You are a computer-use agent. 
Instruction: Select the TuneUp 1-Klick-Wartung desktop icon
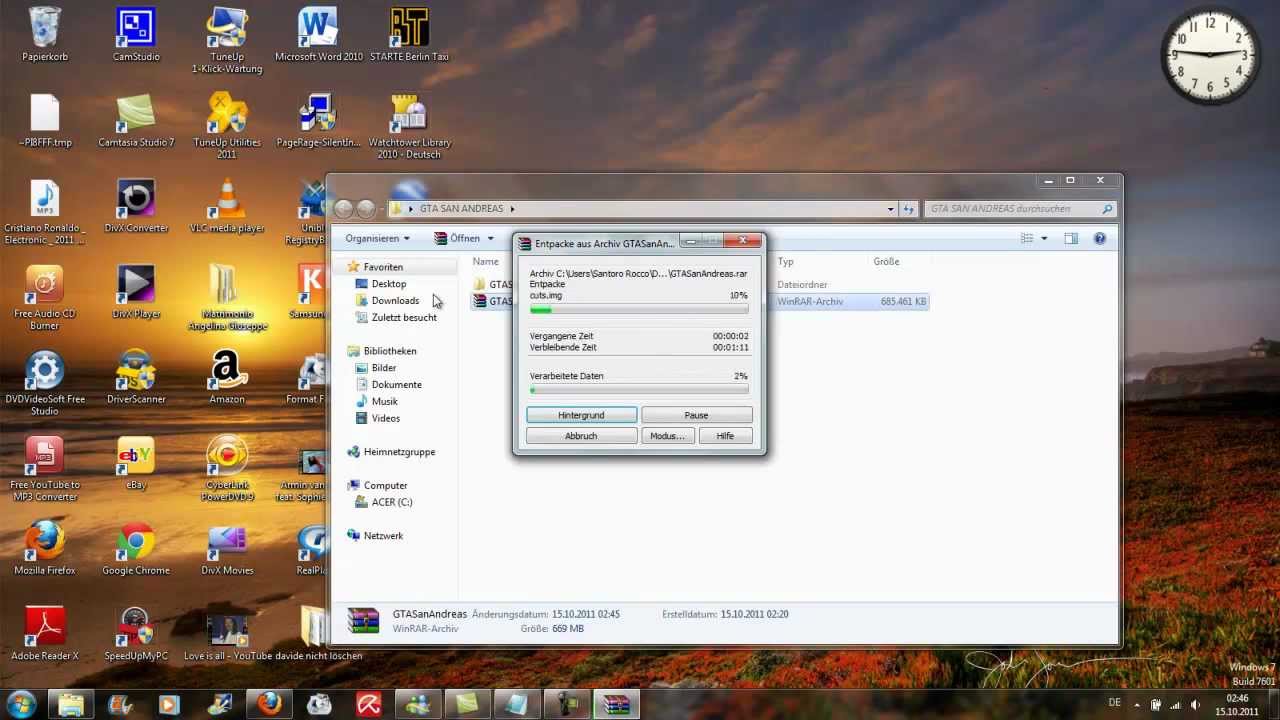227,40
